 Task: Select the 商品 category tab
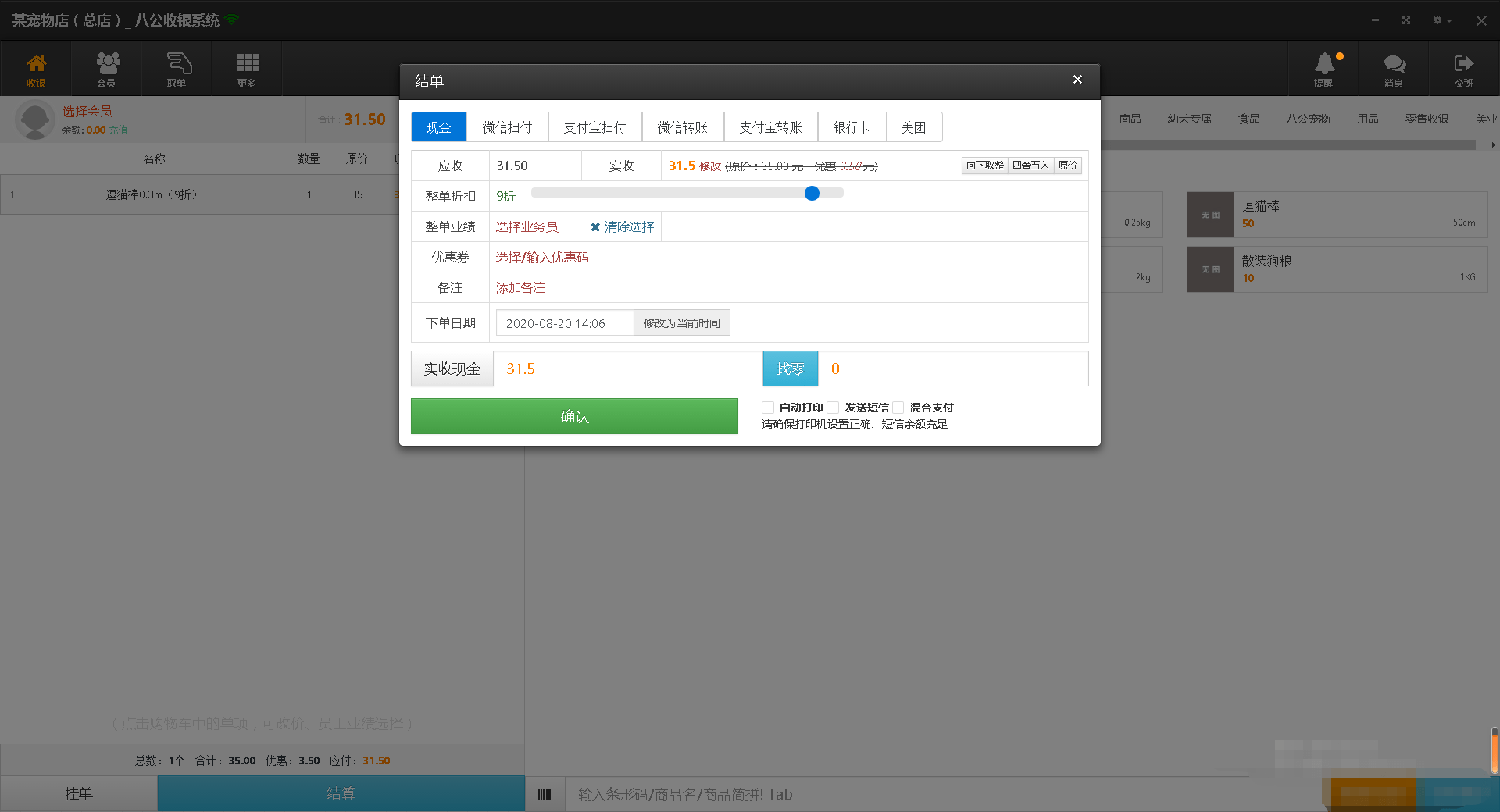[x=1130, y=119]
